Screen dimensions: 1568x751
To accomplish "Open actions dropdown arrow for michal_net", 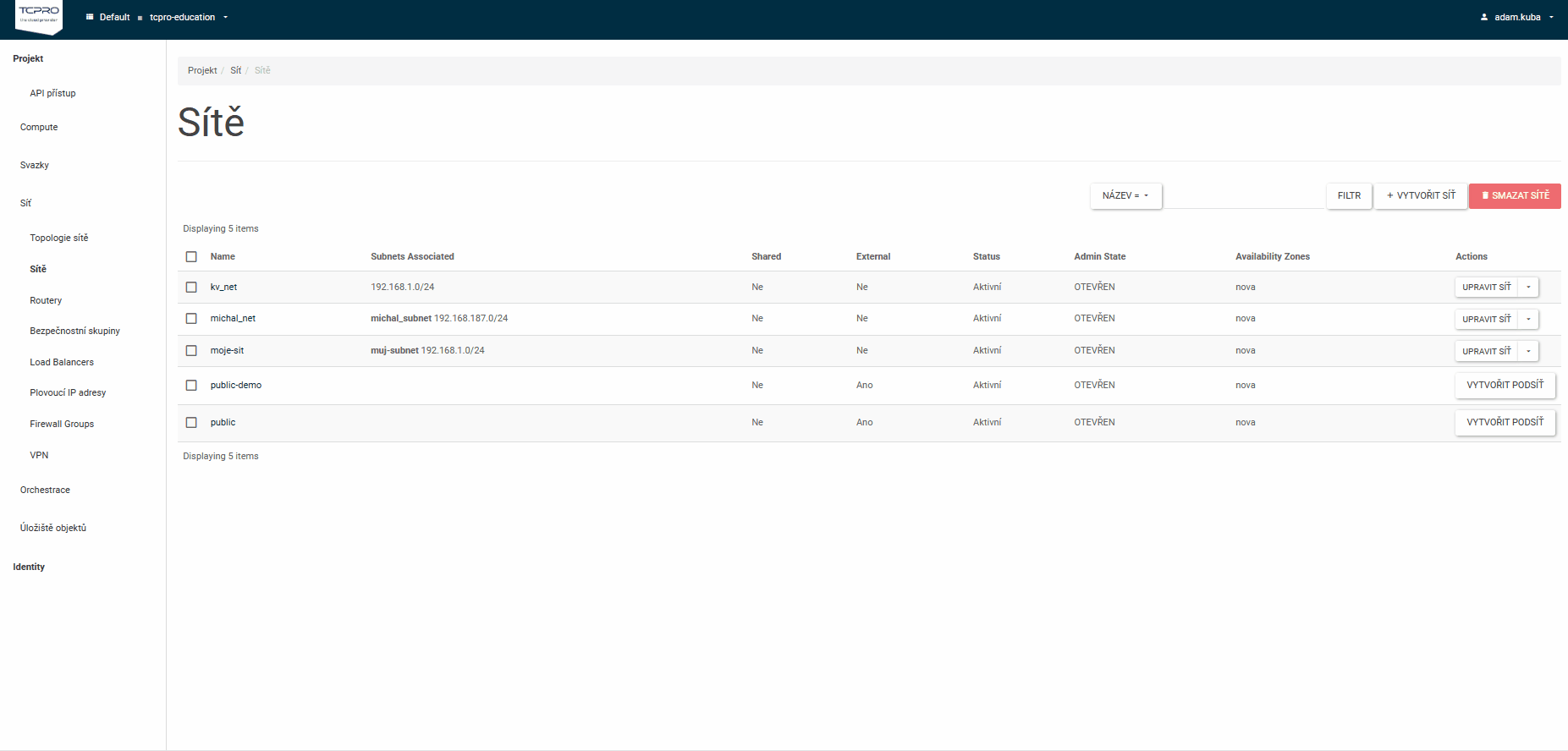I will point(1528,319).
